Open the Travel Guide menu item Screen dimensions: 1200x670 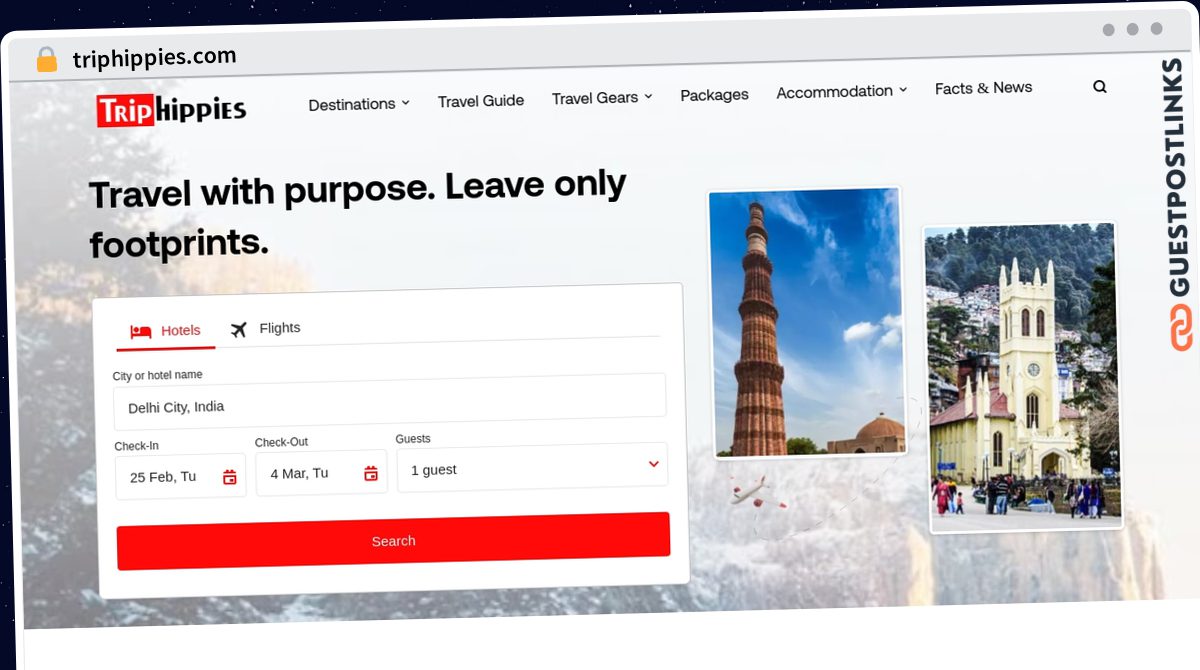click(x=481, y=100)
